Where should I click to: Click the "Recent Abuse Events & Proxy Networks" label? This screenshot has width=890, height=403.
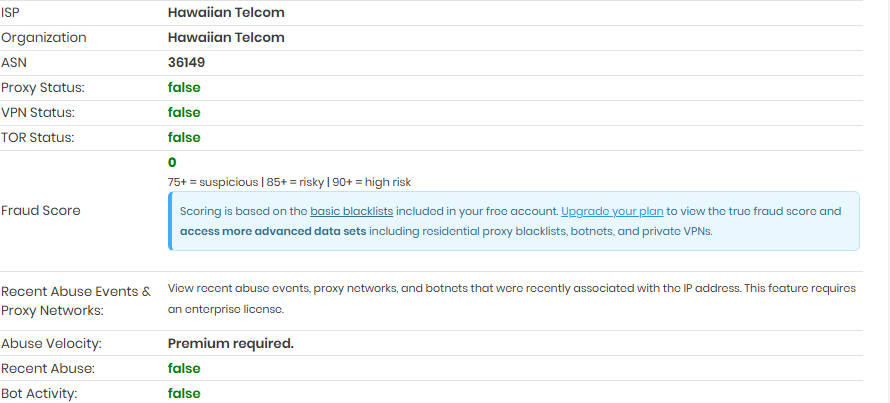[x=76, y=300]
